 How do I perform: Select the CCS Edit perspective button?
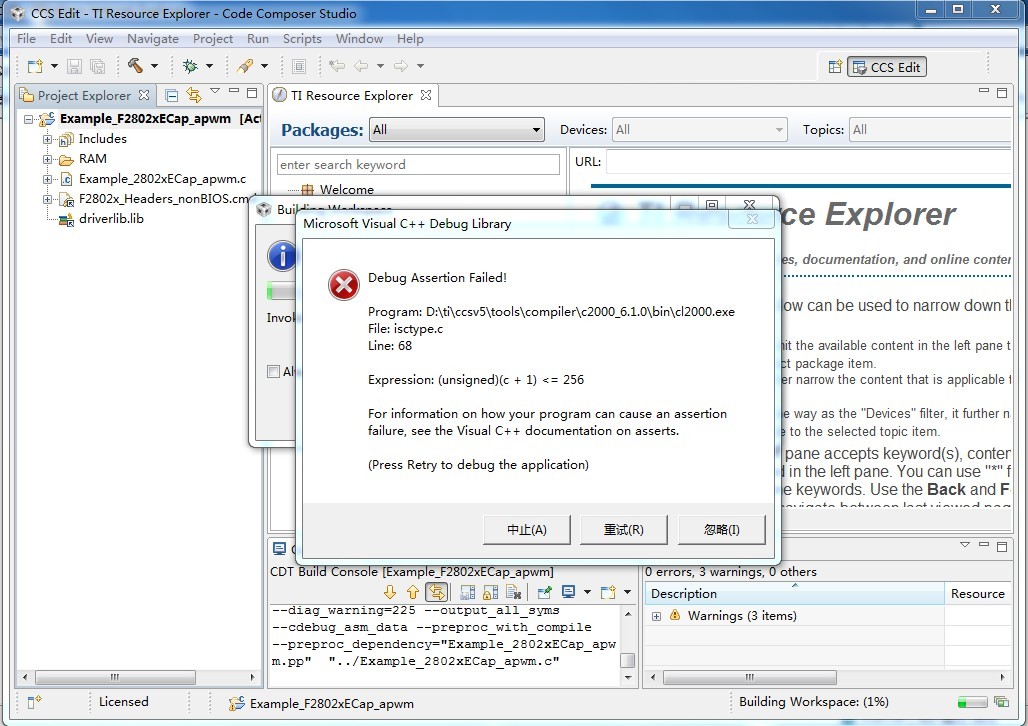click(x=887, y=67)
